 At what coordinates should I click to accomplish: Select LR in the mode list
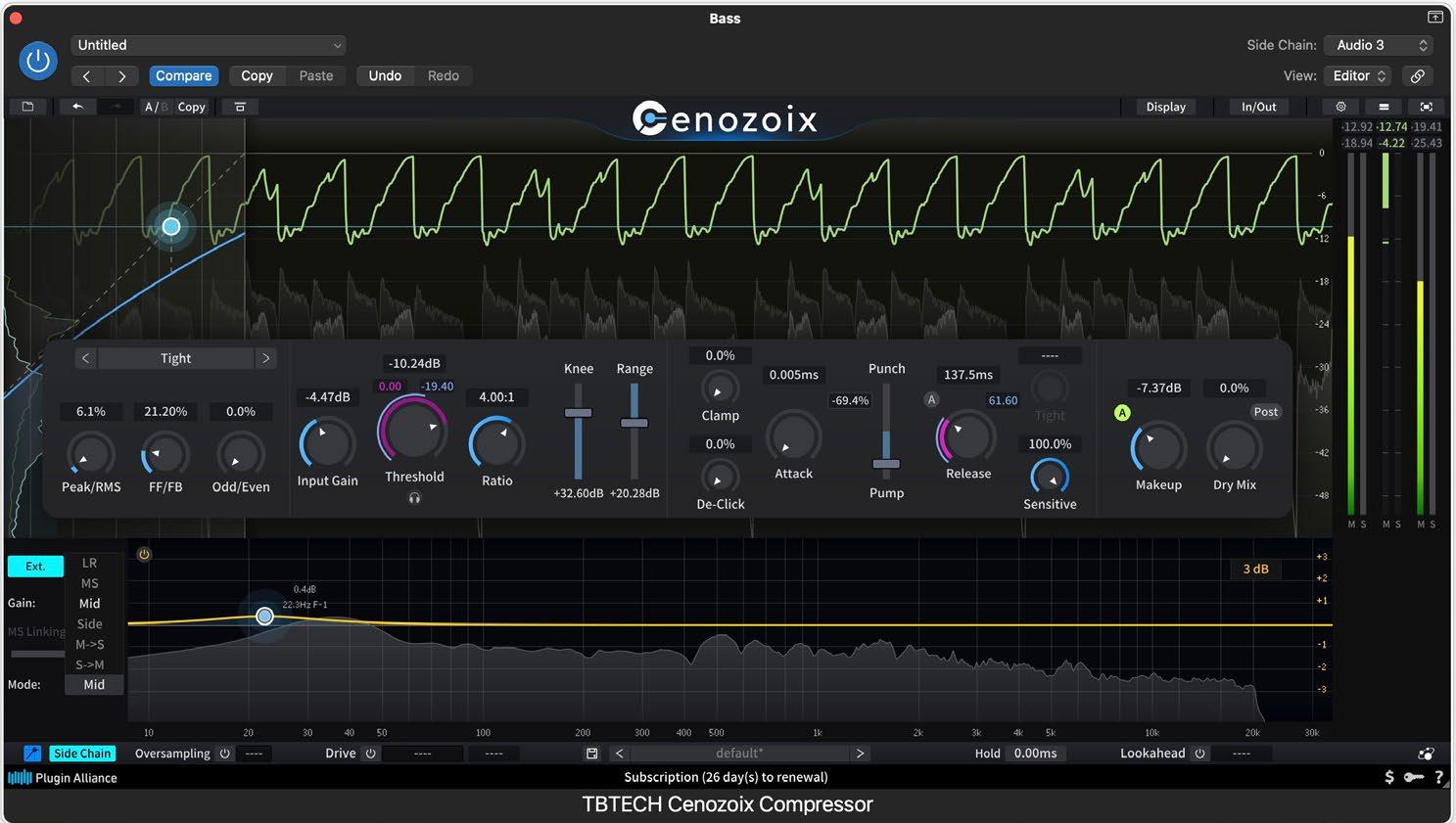coord(90,563)
